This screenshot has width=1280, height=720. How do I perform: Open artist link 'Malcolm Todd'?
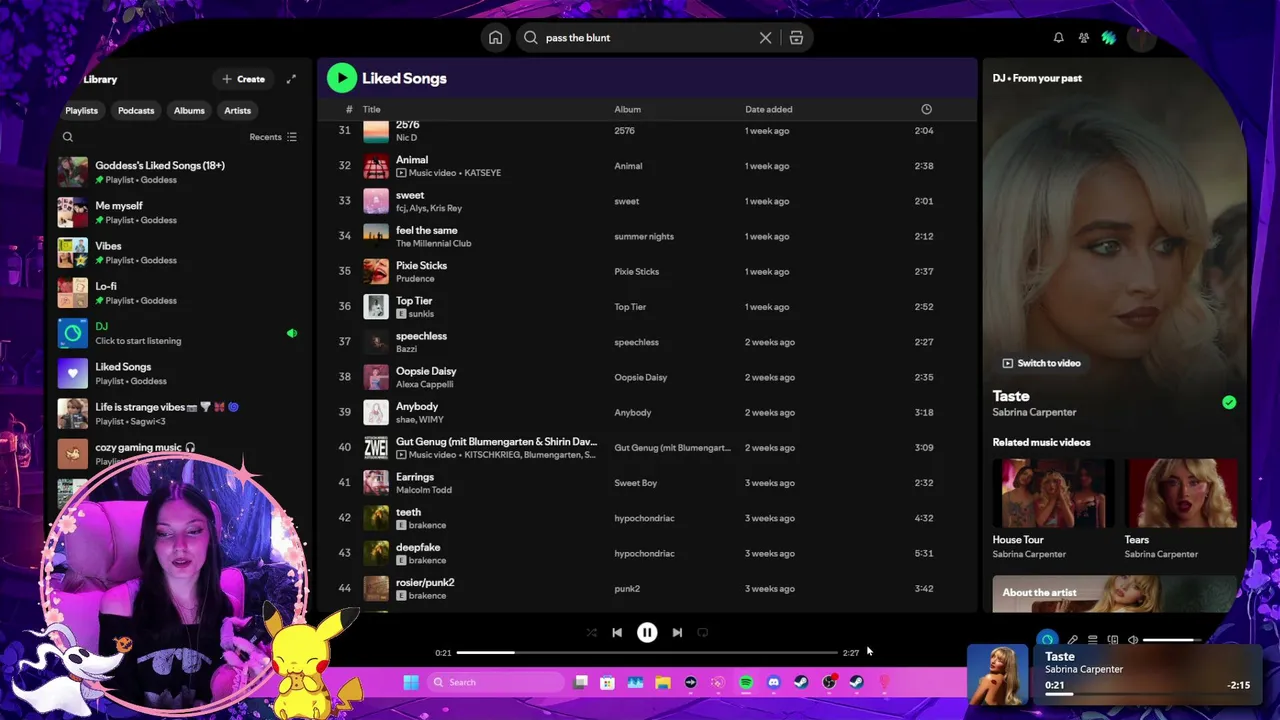[x=424, y=490]
